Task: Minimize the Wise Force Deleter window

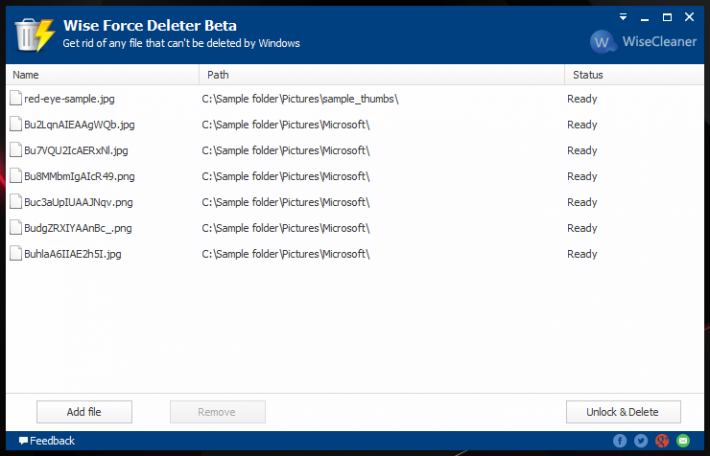Action: [645, 18]
